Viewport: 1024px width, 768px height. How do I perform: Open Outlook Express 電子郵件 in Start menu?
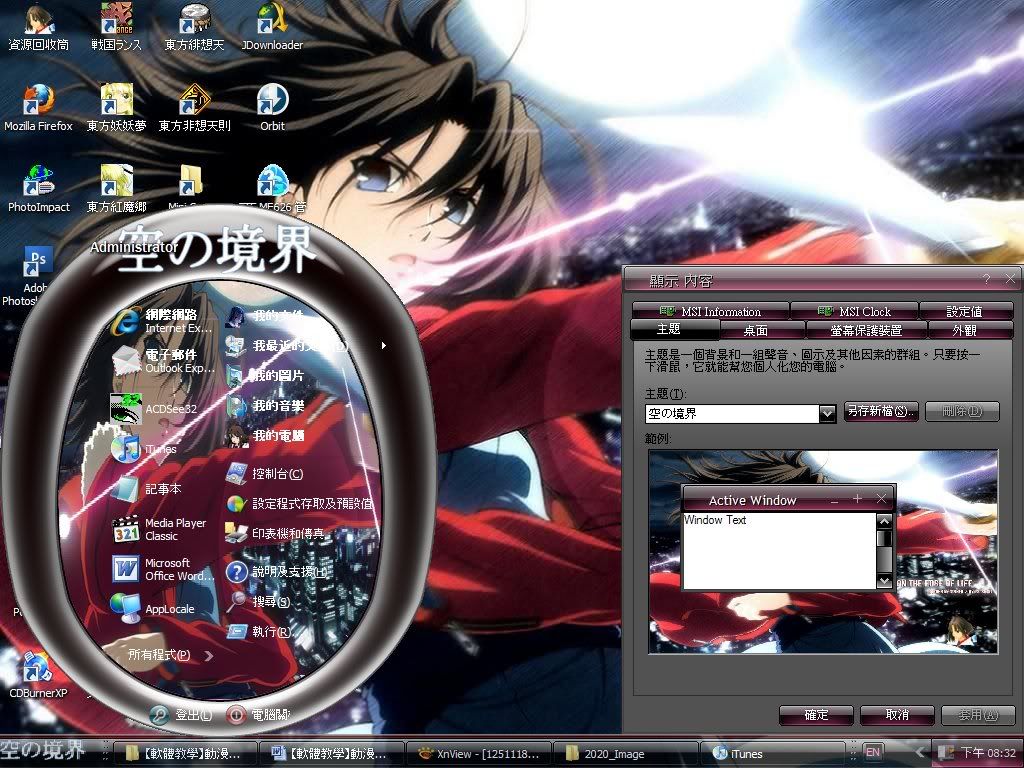163,361
